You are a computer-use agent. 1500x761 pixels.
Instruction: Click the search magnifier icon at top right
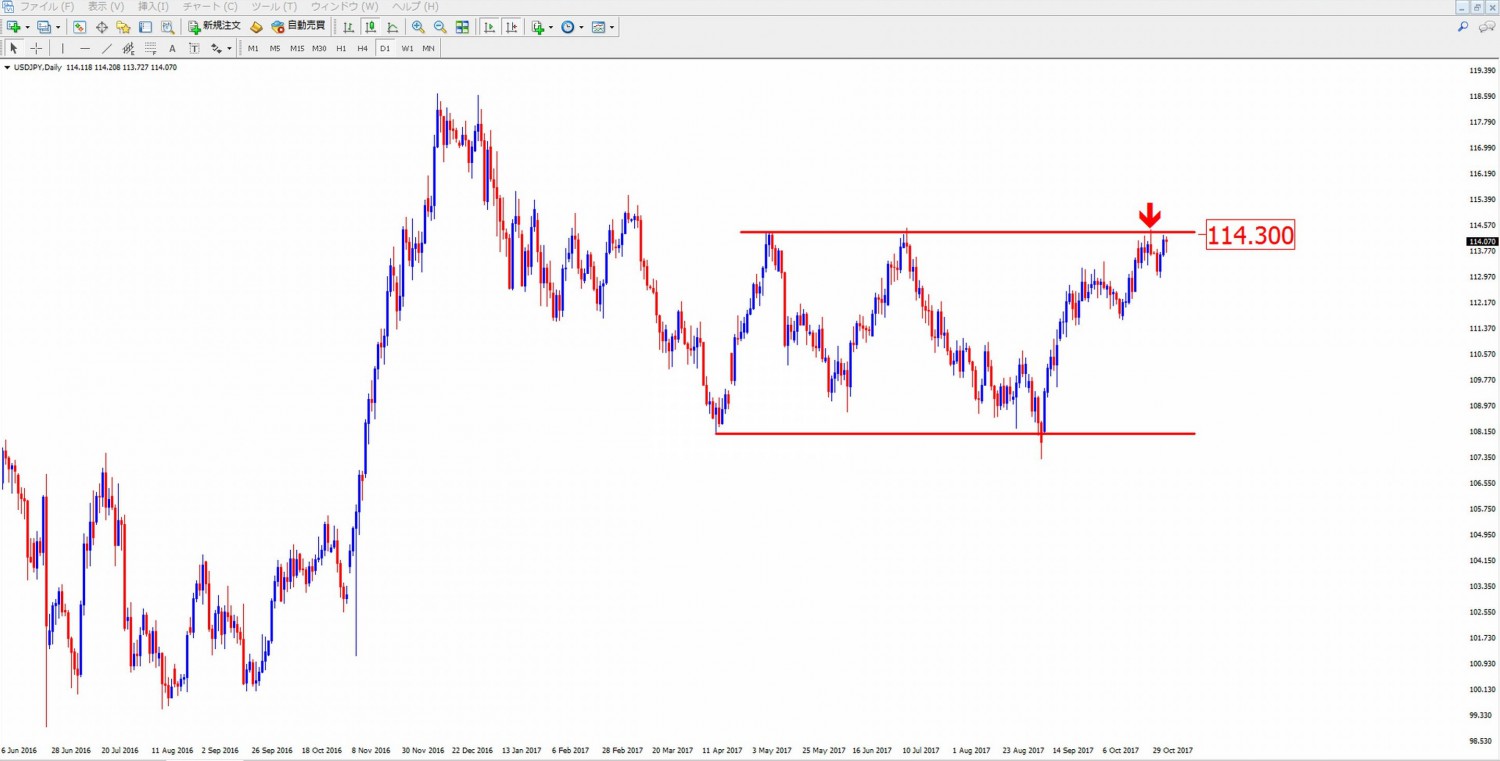pyautogui.click(x=1463, y=27)
